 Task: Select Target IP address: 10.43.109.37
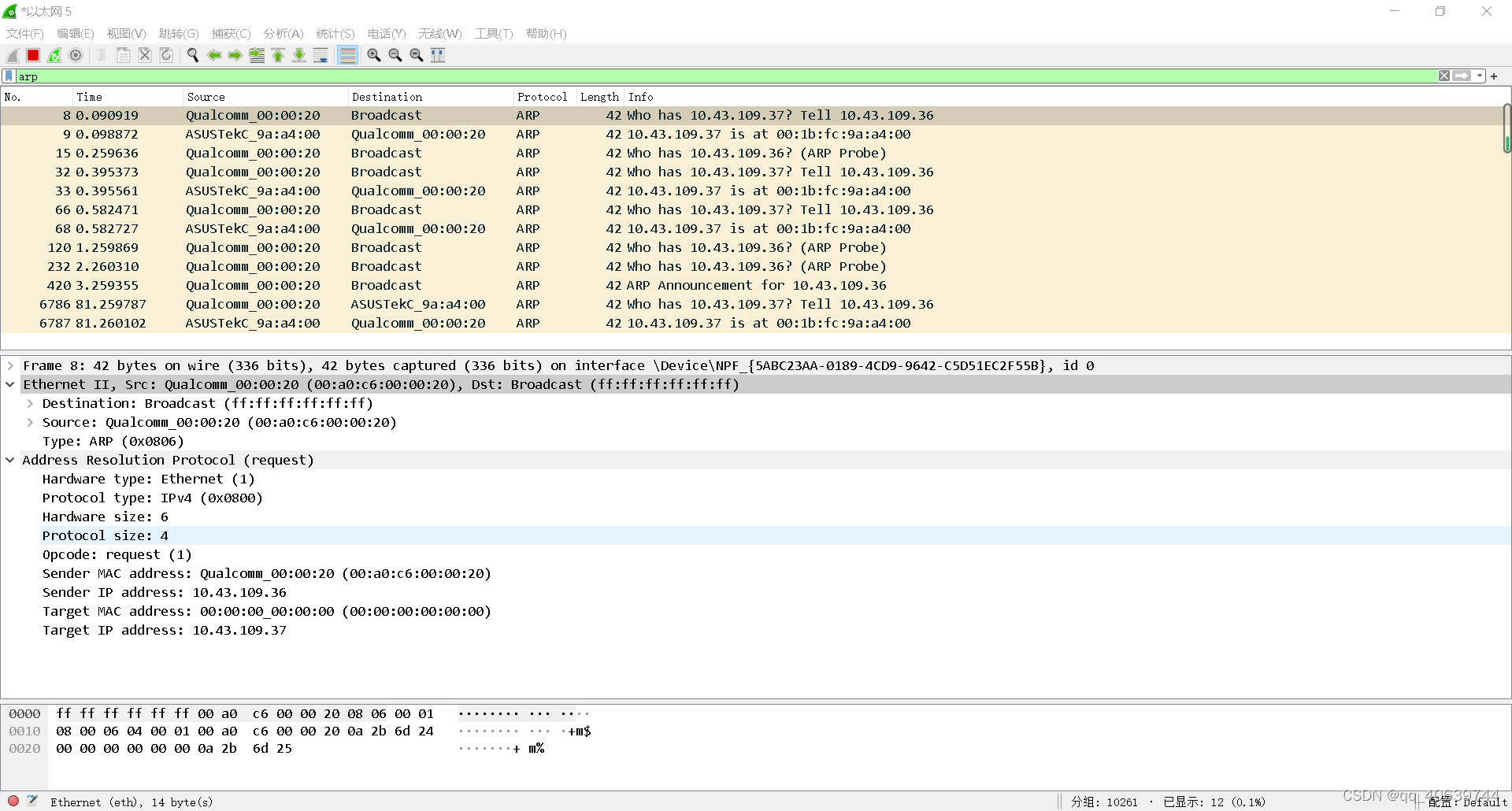(165, 630)
